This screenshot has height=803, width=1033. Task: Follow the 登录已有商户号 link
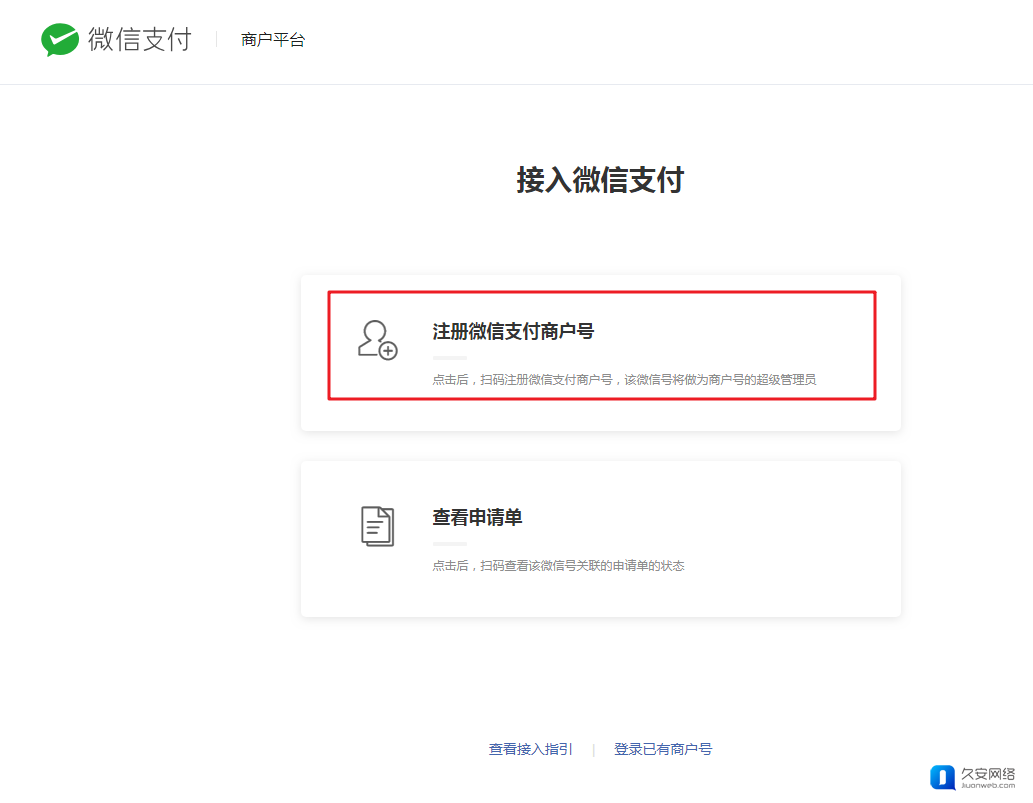click(x=663, y=749)
